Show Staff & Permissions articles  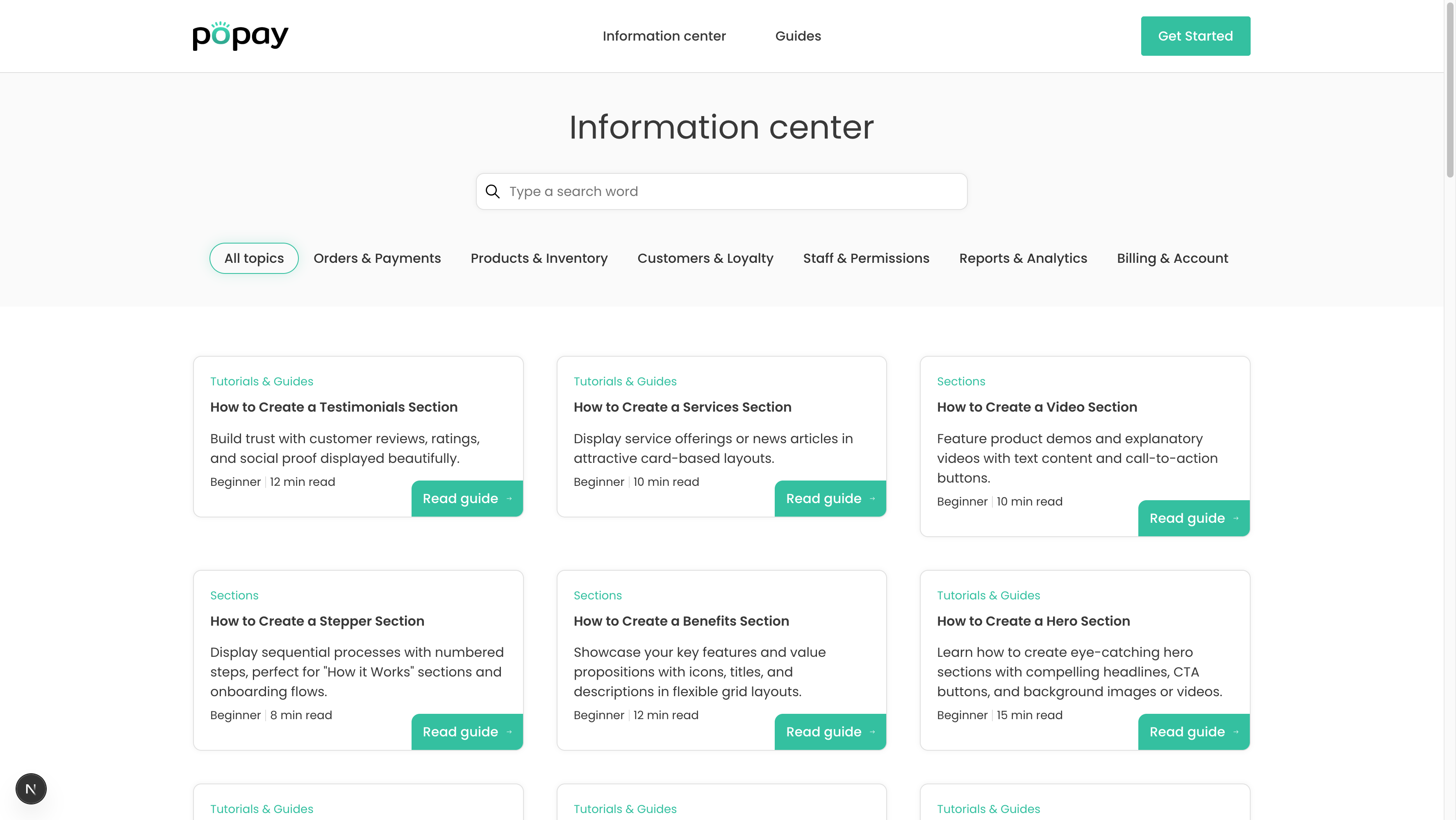[866, 258]
